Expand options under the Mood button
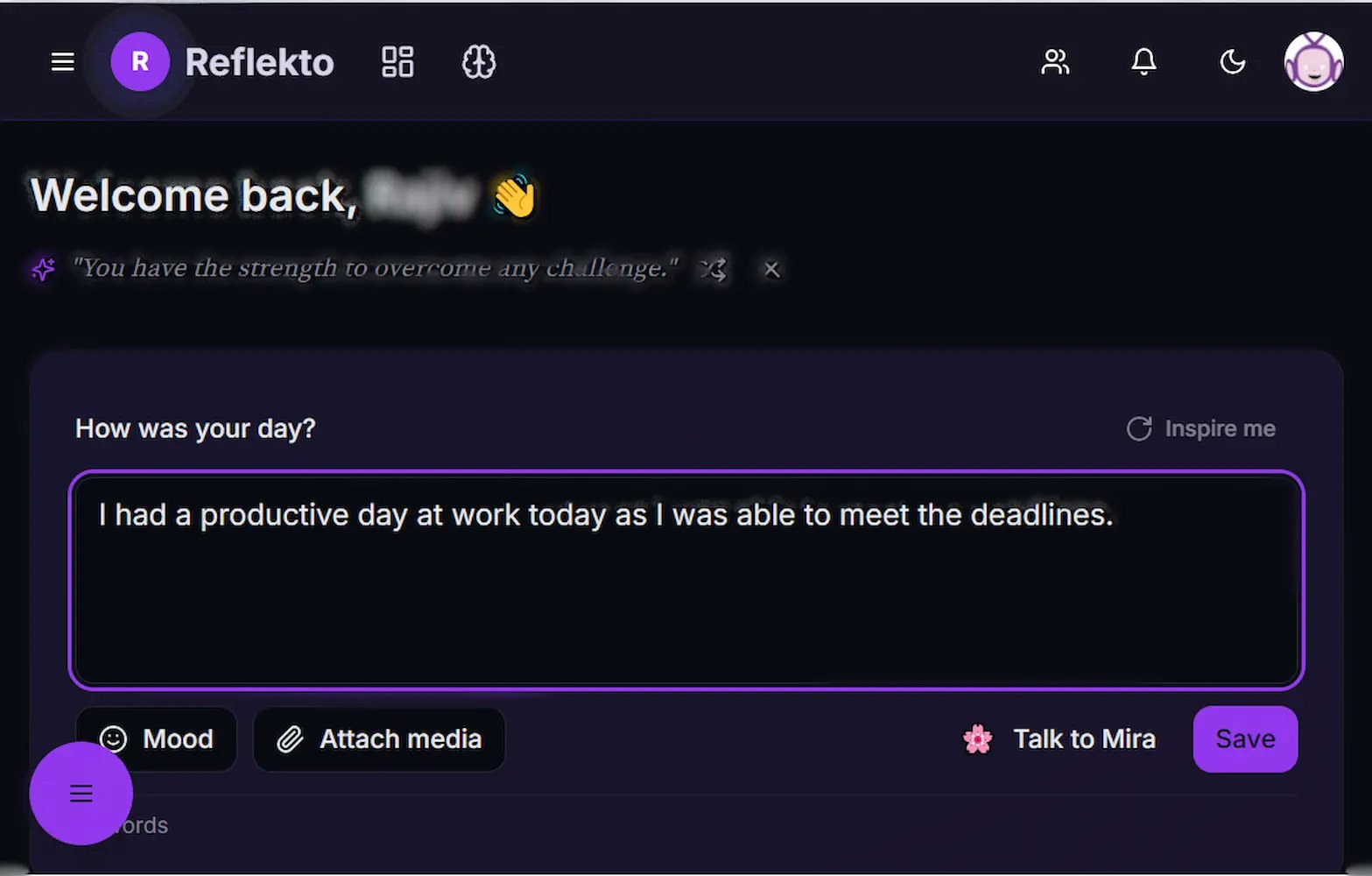The width and height of the screenshot is (1372, 876). pos(157,738)
